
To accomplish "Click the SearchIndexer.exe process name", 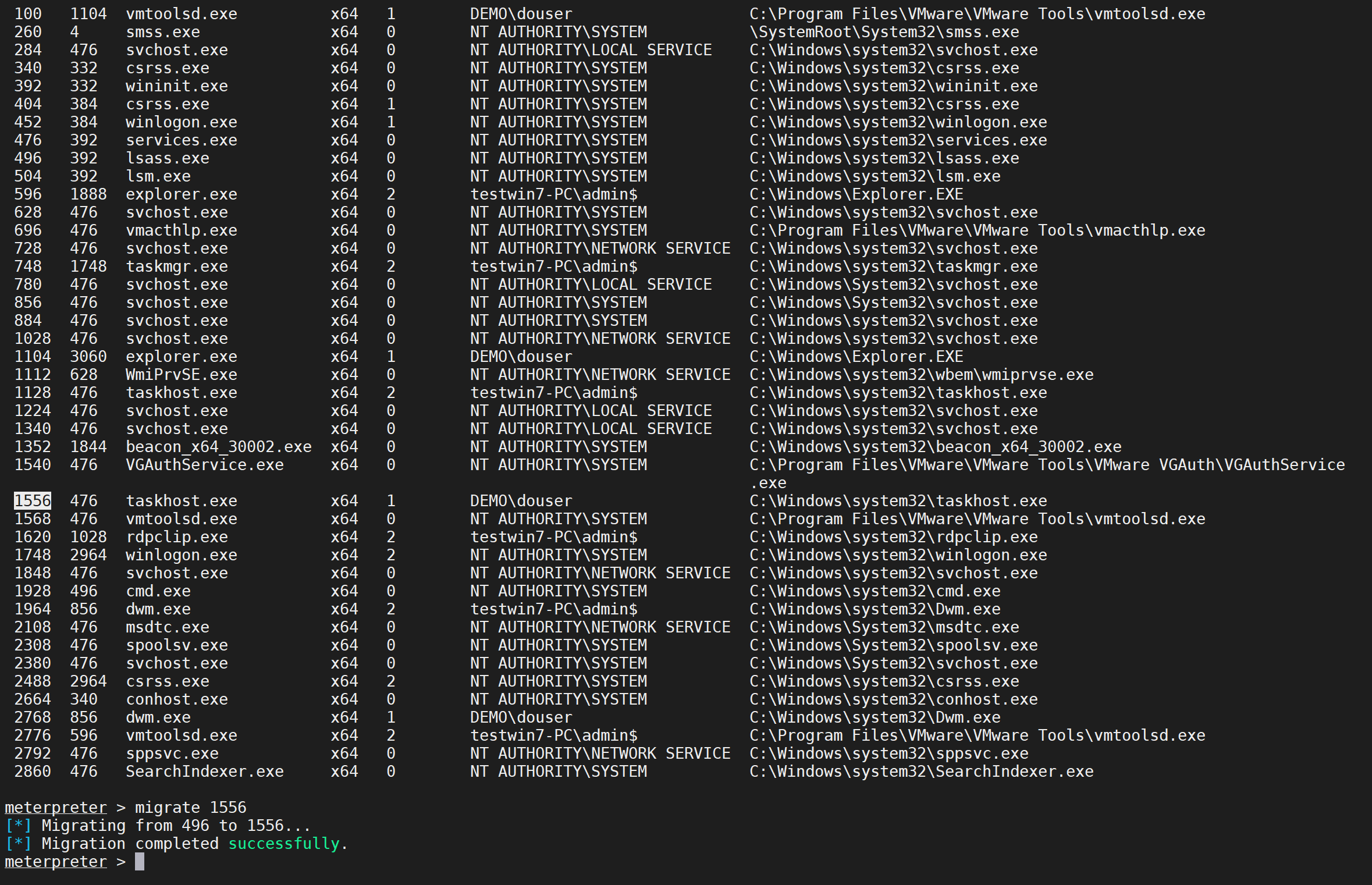I will 205,772.
